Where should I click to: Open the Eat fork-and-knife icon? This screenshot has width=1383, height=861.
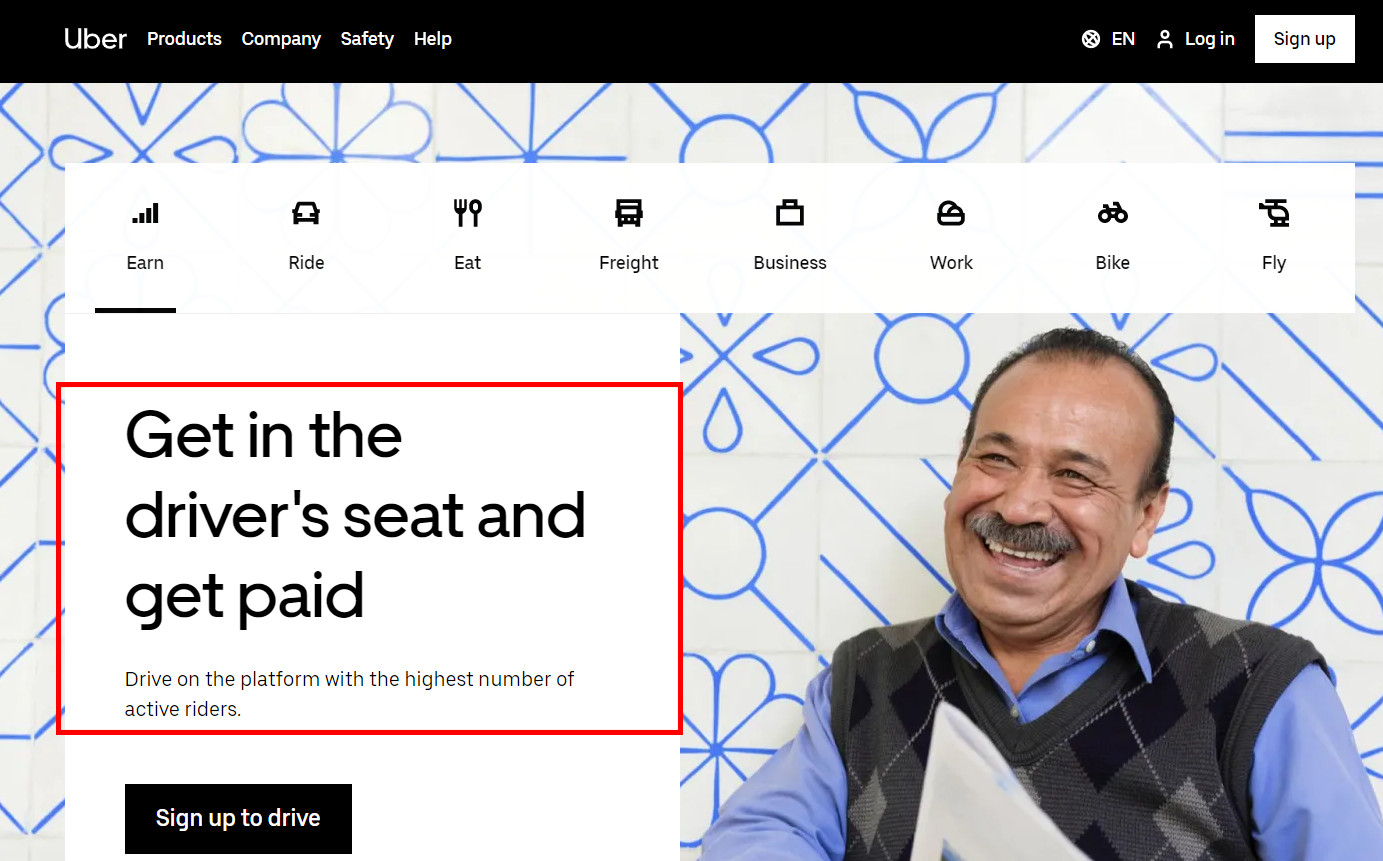coord(467,213)
